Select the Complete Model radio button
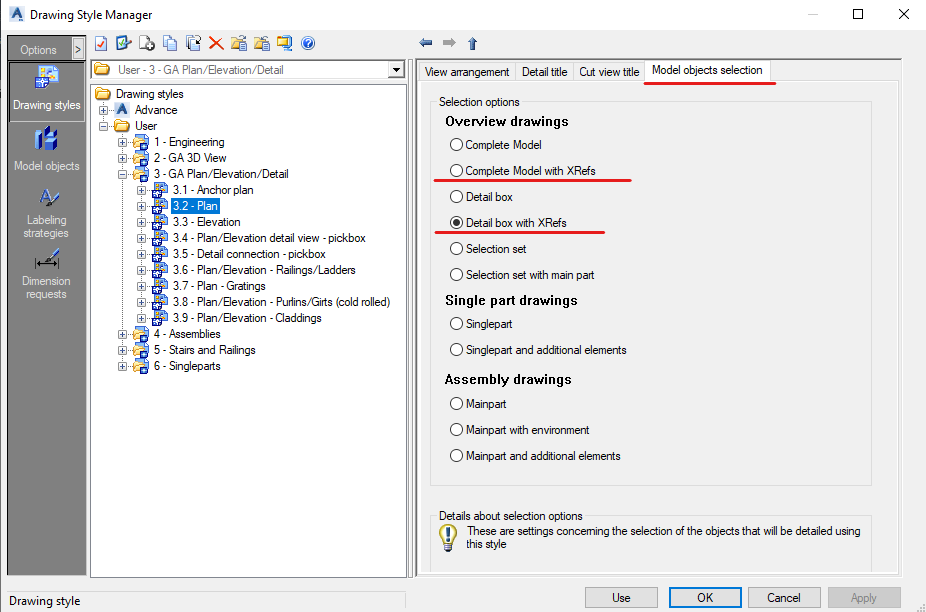The image size is (926, 612). 456,145
